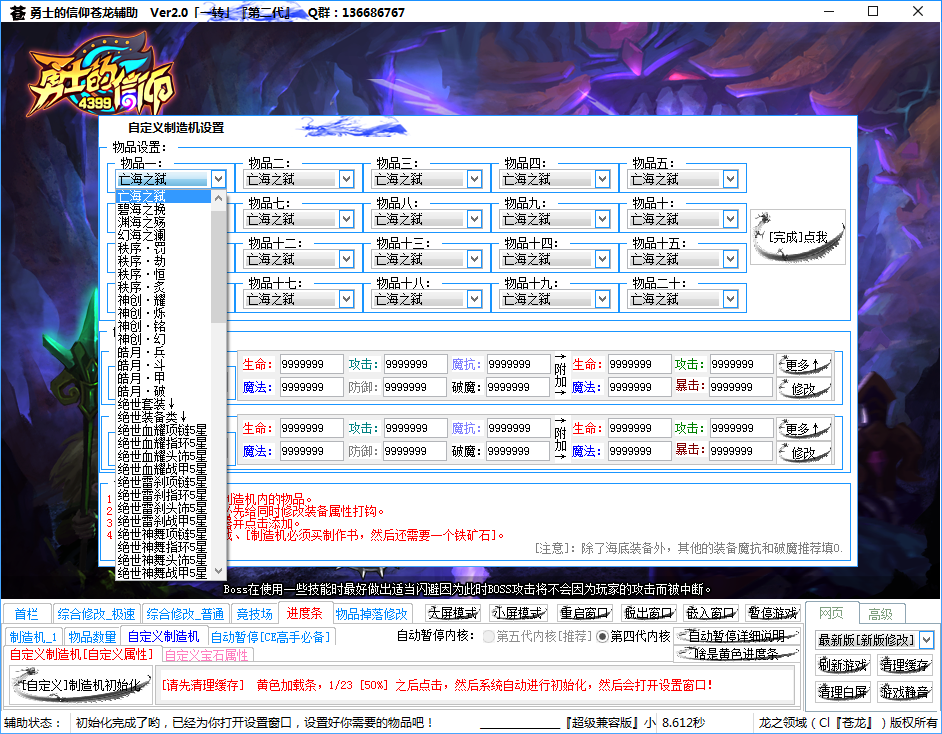Expand the 物品七 combo box

pyautogui.click(x=347, y=219)
